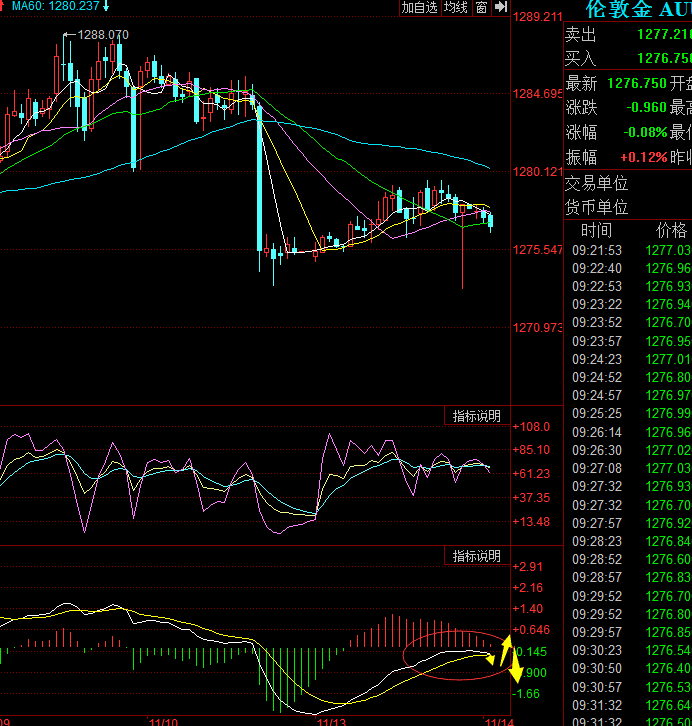Image resolution: width=692 pixels, height=726 pixels.
Task: Select the 买入 buy price row
Action: 628,59
